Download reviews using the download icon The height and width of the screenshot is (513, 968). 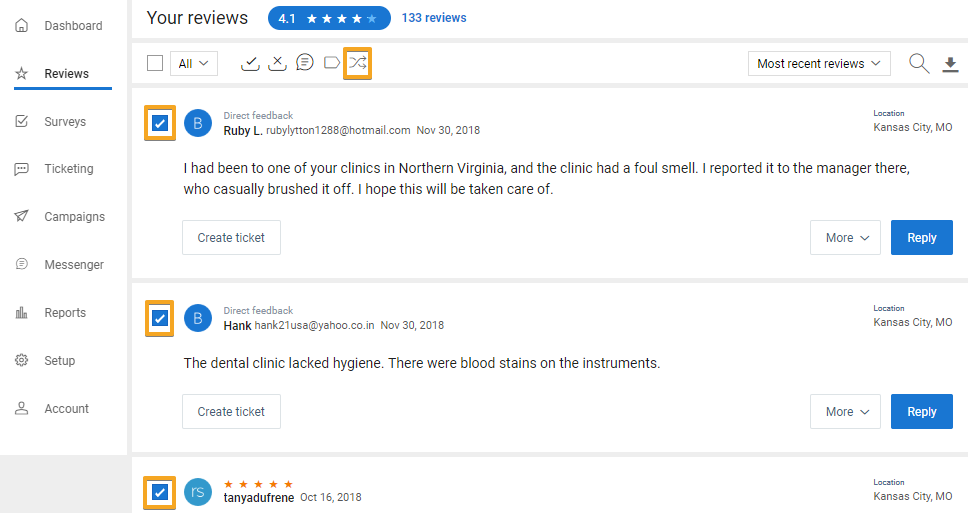[950, 64]
